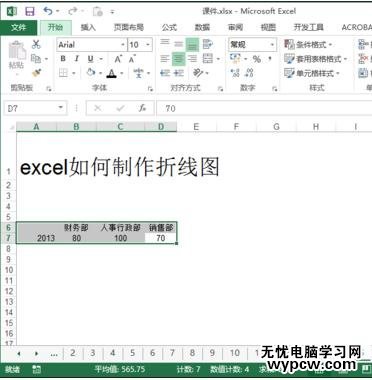Open the 套用表格格式 table format menu

[315, 59]
